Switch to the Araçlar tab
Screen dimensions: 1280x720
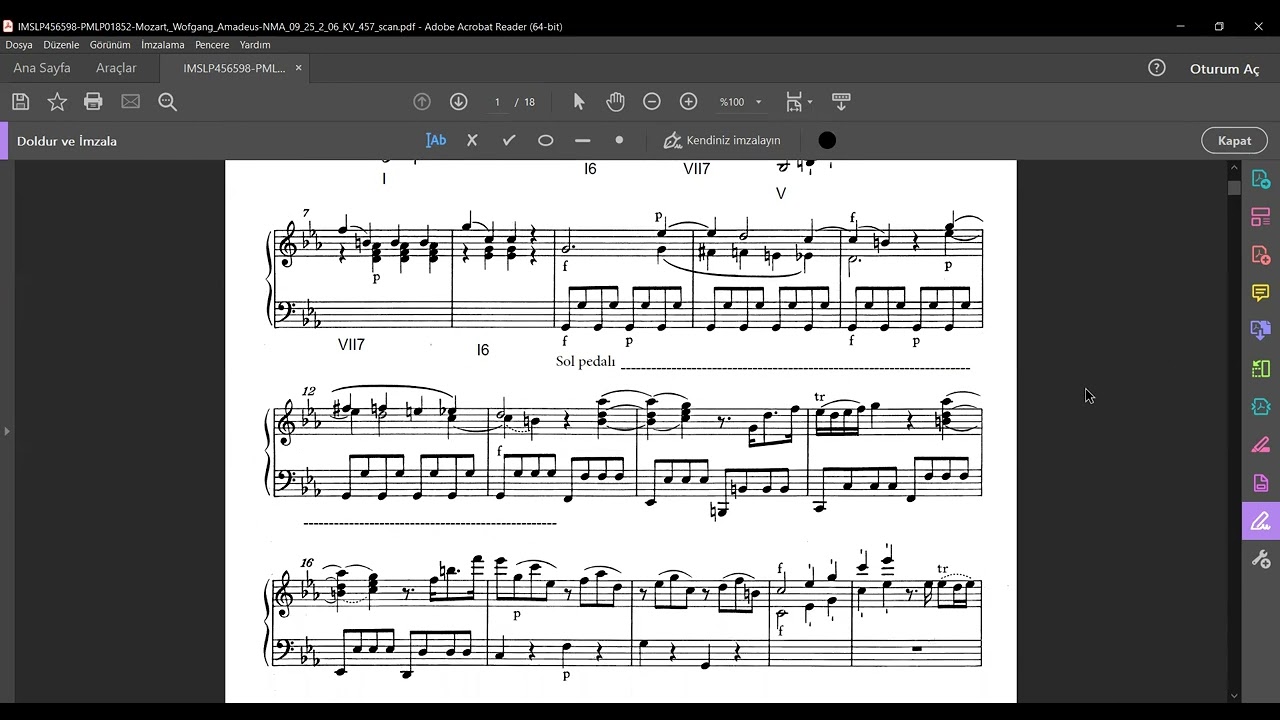(116, 68)
